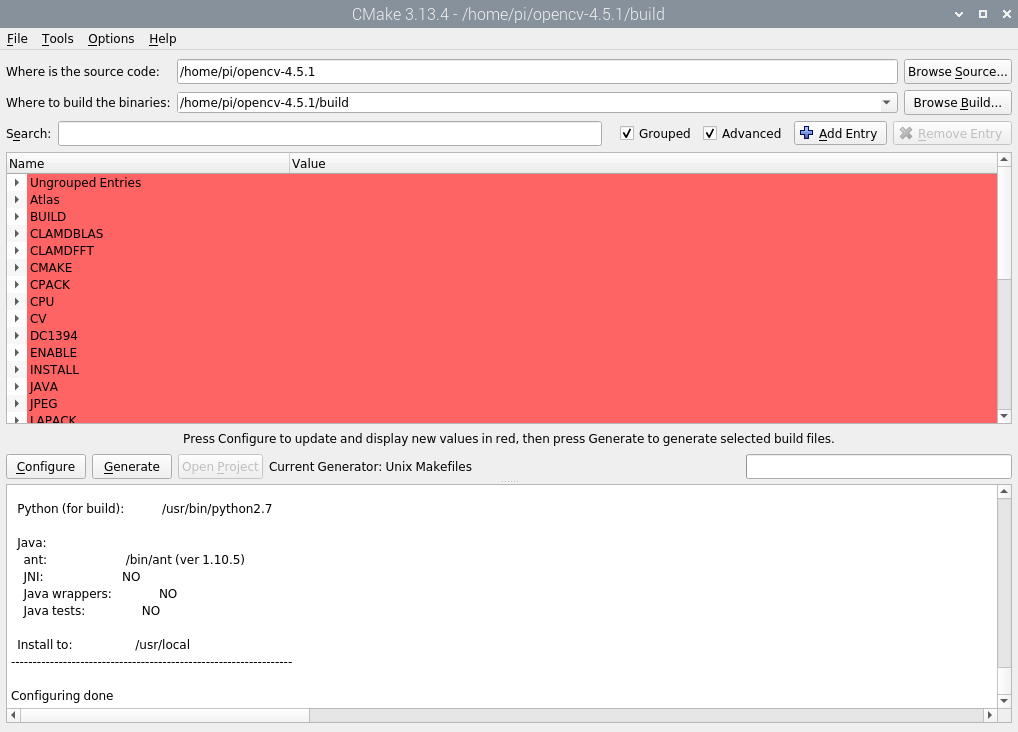Expand the INSTALL group arrow
1018x732 pixels.
[x=17, y=370]
